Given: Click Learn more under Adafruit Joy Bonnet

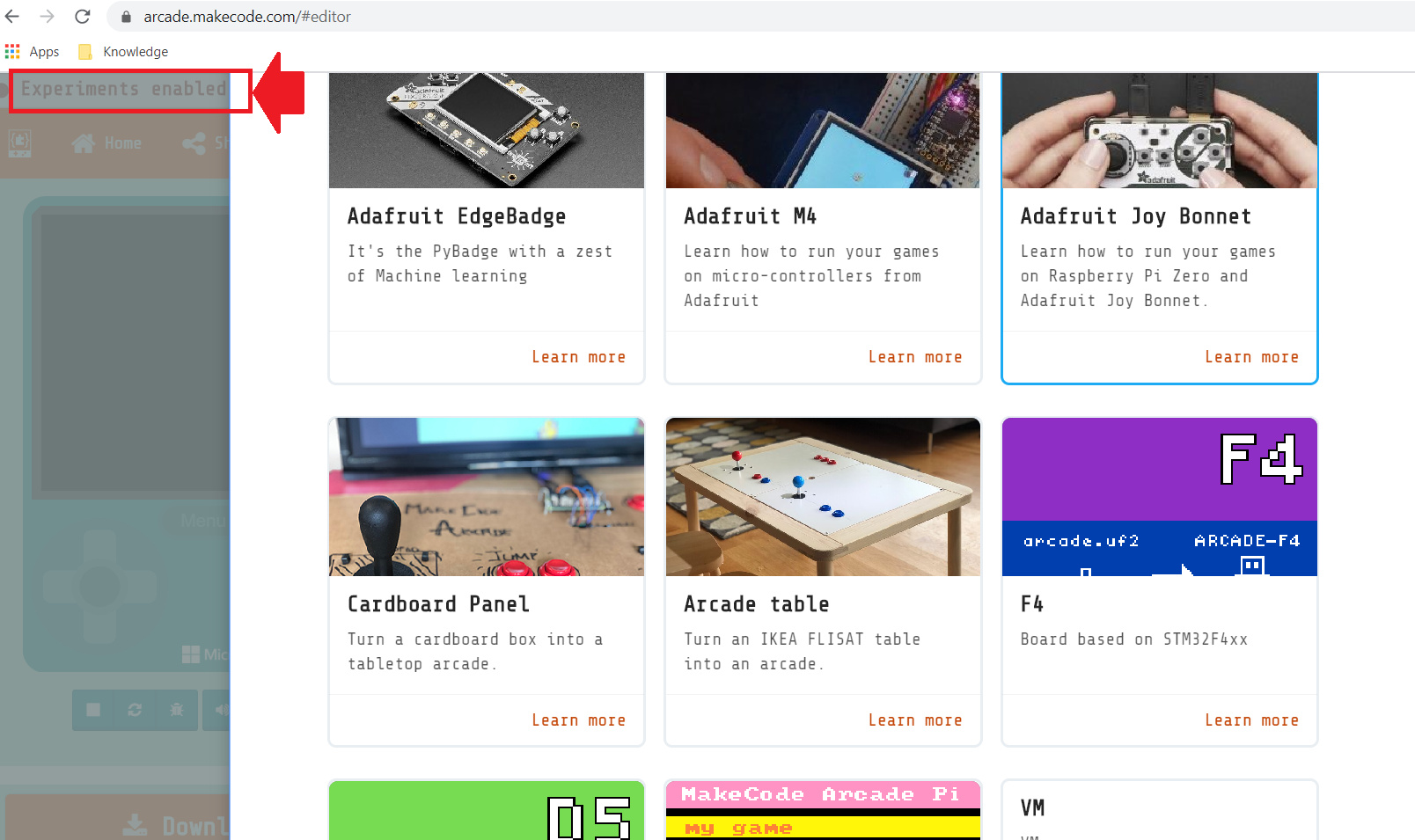Looking at the screenshot, I should [1251, 357].
